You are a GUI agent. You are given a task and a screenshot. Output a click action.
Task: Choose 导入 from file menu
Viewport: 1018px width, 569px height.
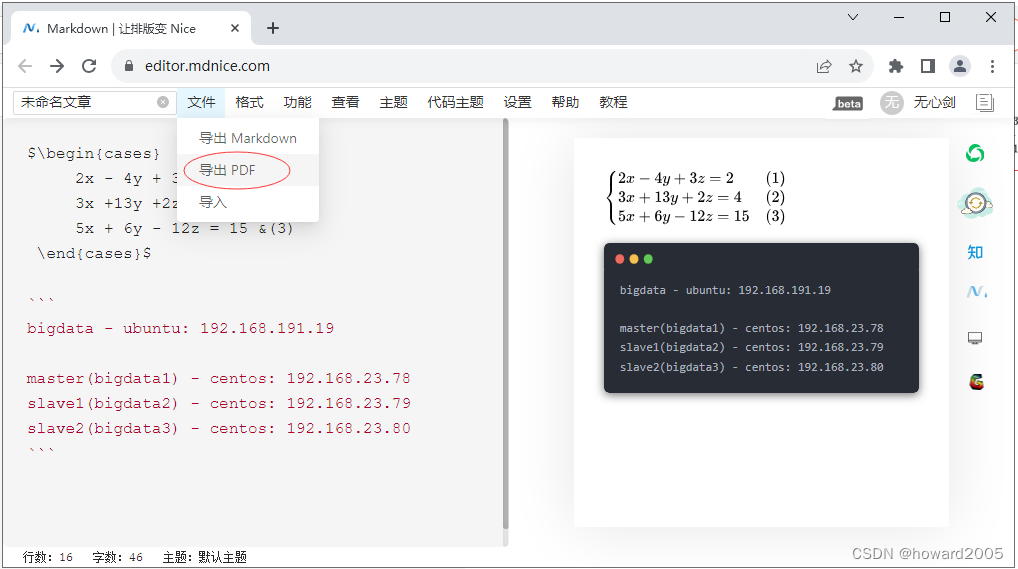(248, 202)
